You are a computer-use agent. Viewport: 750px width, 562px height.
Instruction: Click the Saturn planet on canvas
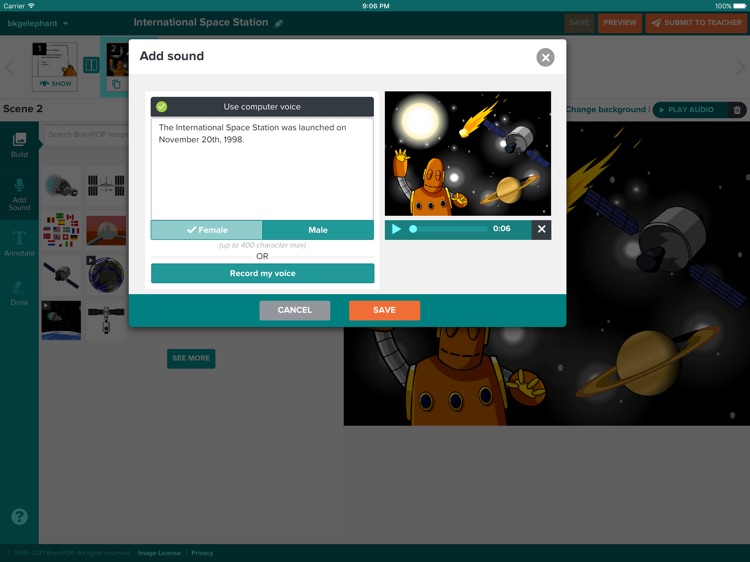[x=650, y=363]
